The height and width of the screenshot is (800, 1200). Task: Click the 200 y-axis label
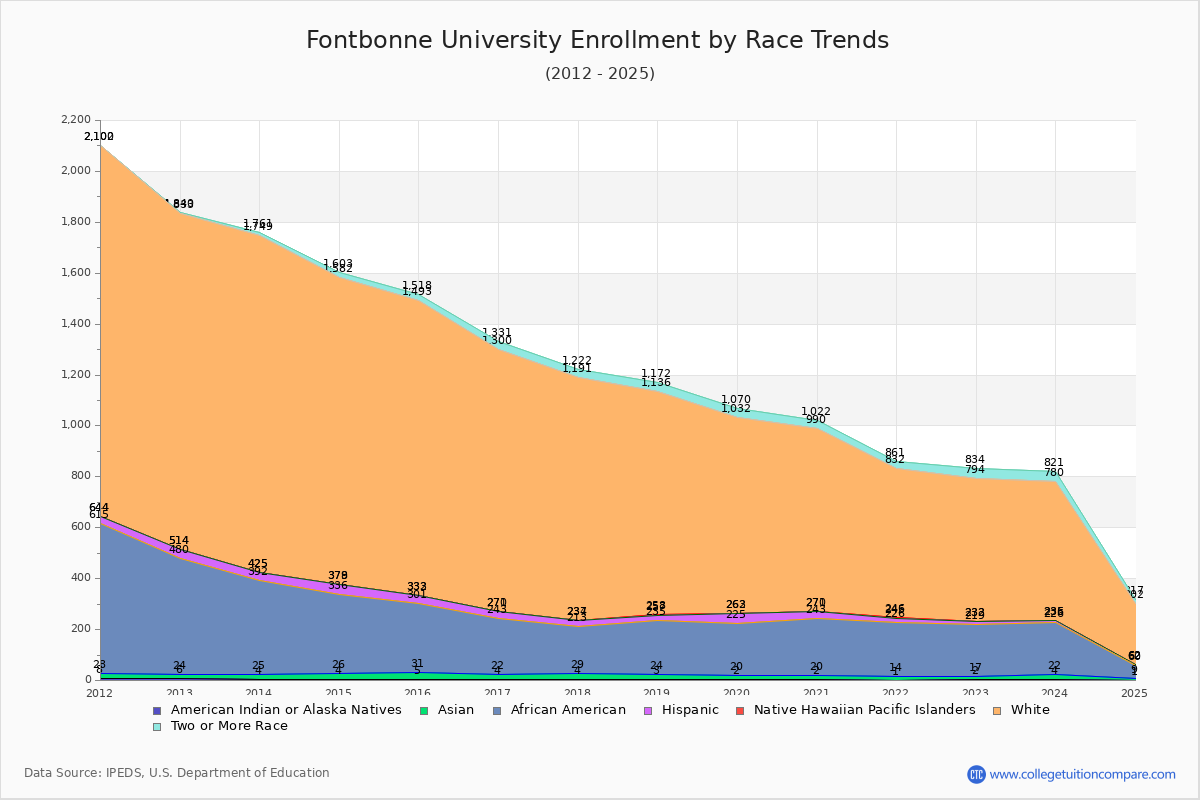coord(82,629)
